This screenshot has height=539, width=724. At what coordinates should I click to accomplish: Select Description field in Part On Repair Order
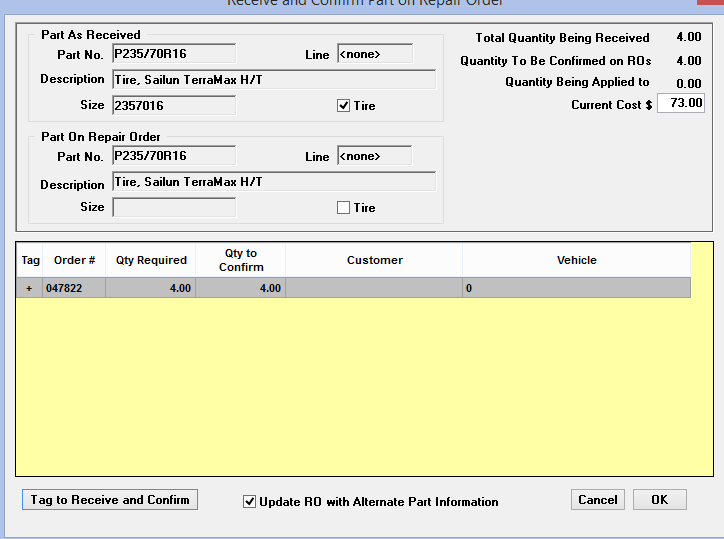[x=274, y=182]
